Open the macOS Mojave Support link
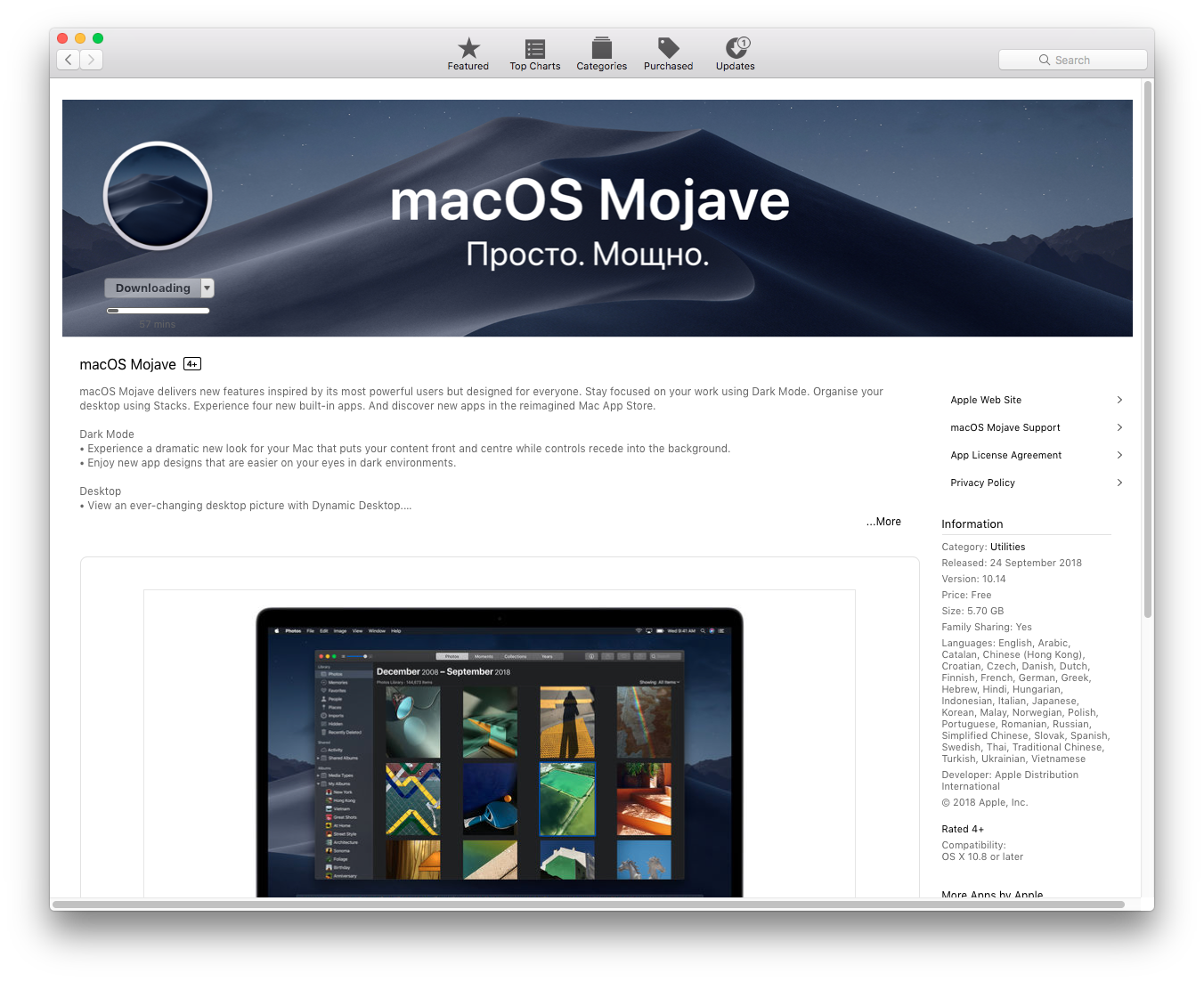 point(1005,427)
